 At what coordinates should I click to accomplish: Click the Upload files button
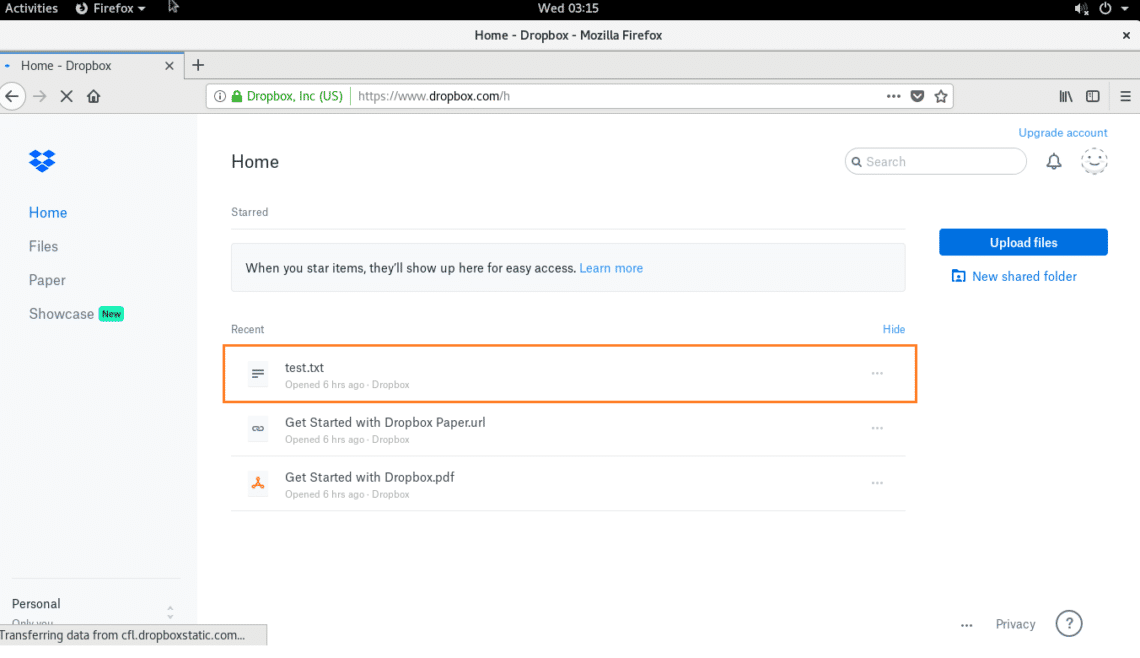tap(1023, 242)
